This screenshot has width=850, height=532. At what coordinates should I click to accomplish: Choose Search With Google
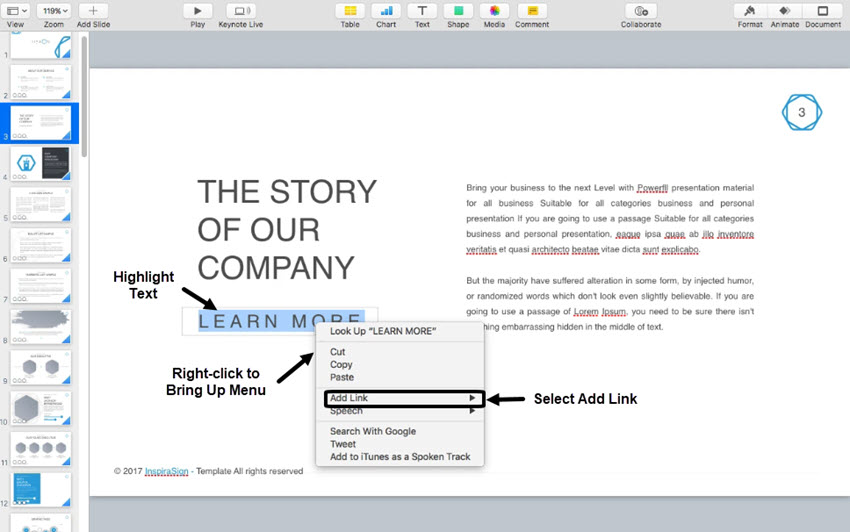coord(400,431)
